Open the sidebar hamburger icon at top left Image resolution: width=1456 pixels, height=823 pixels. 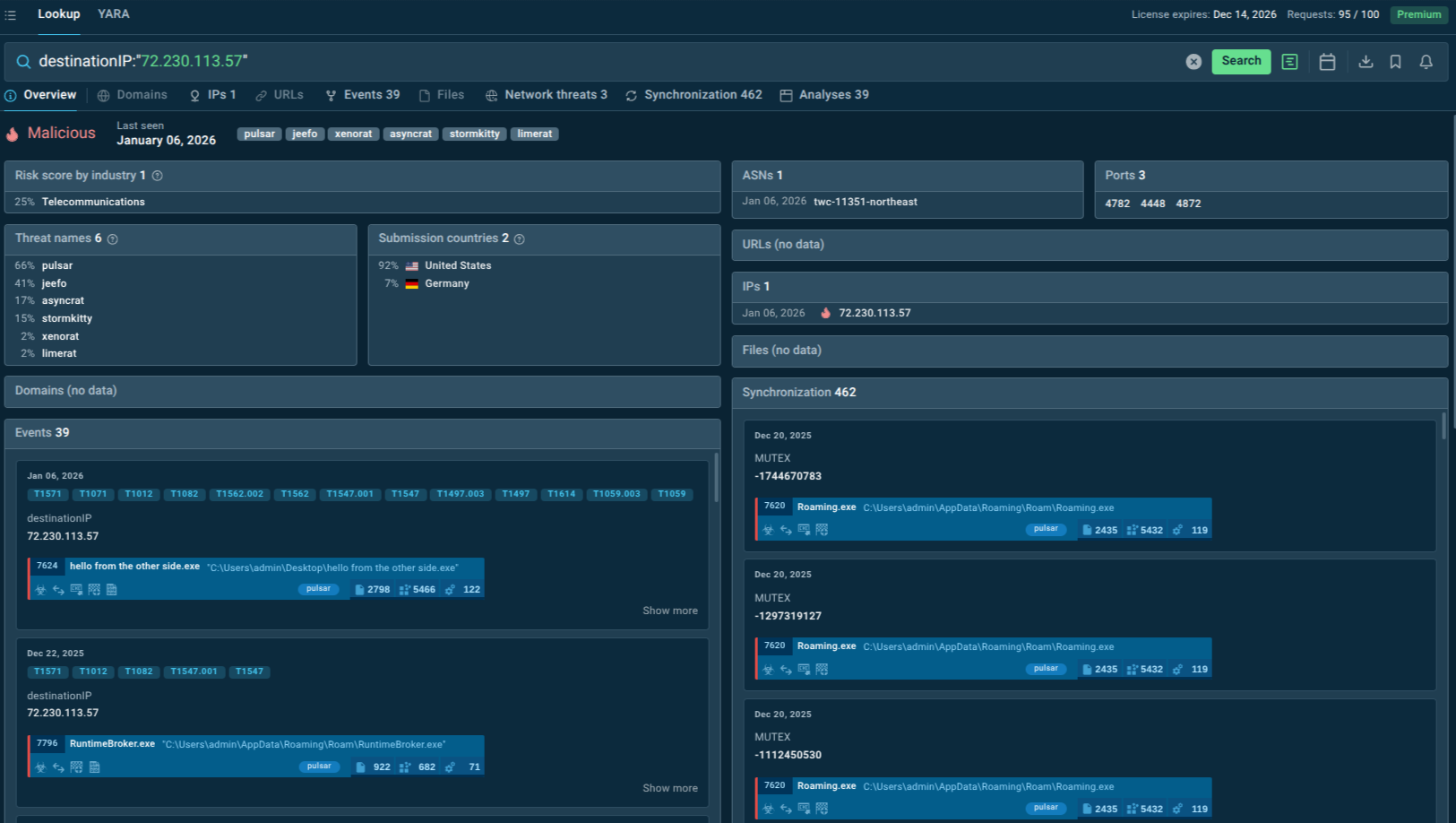coord(10,13)
